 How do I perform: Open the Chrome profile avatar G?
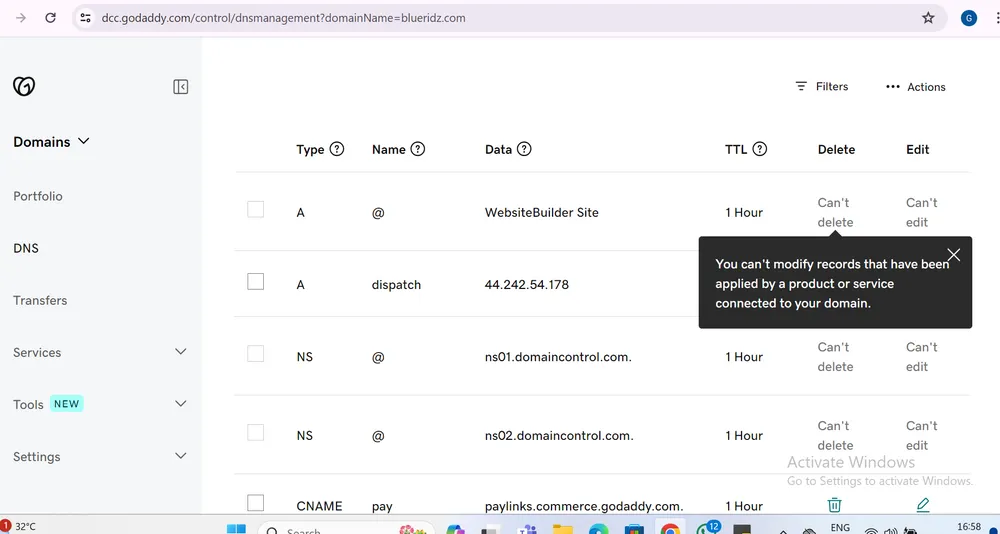(x=969, y=18)
